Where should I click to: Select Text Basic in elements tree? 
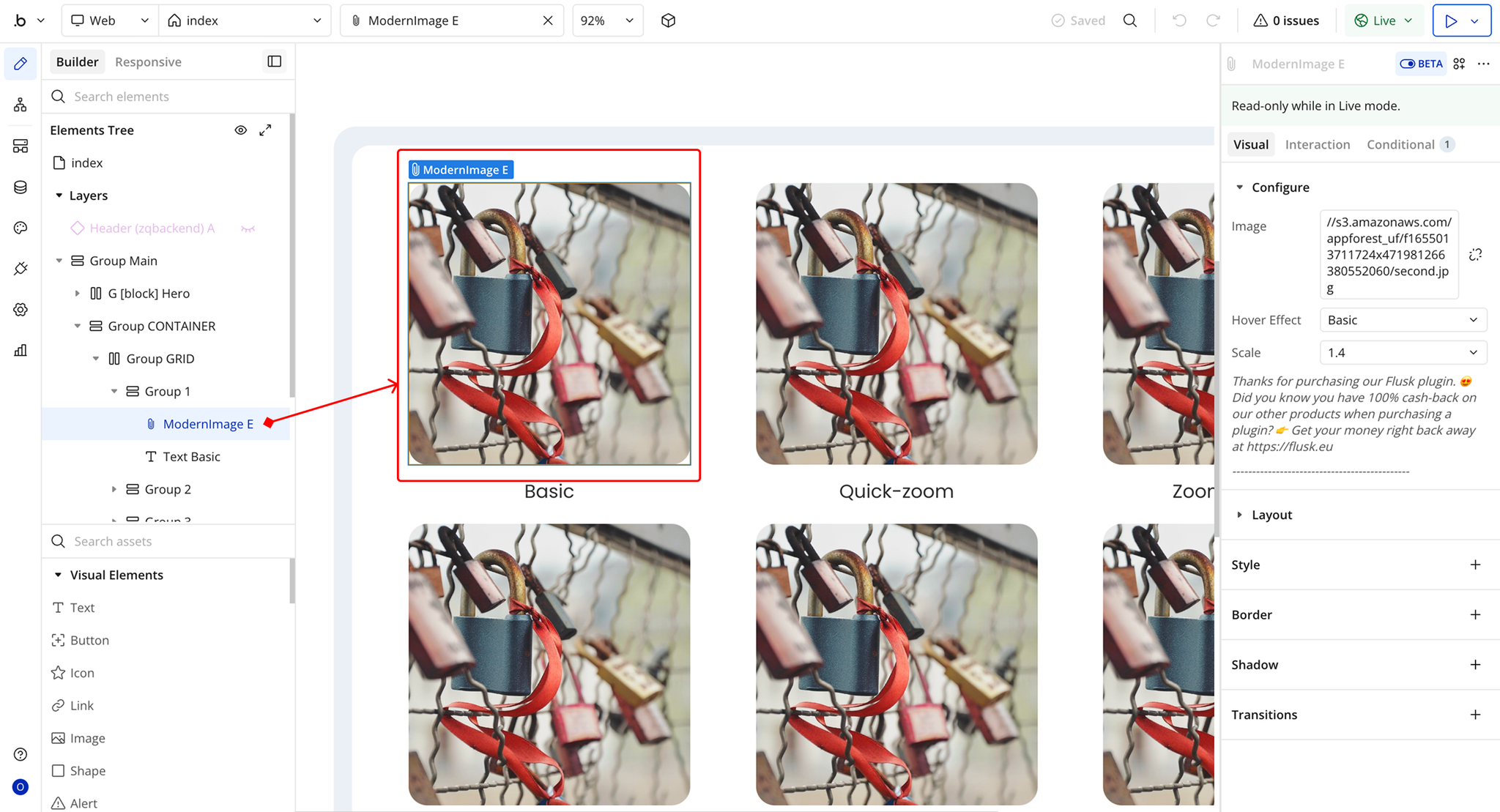click(x=191, y=457)
